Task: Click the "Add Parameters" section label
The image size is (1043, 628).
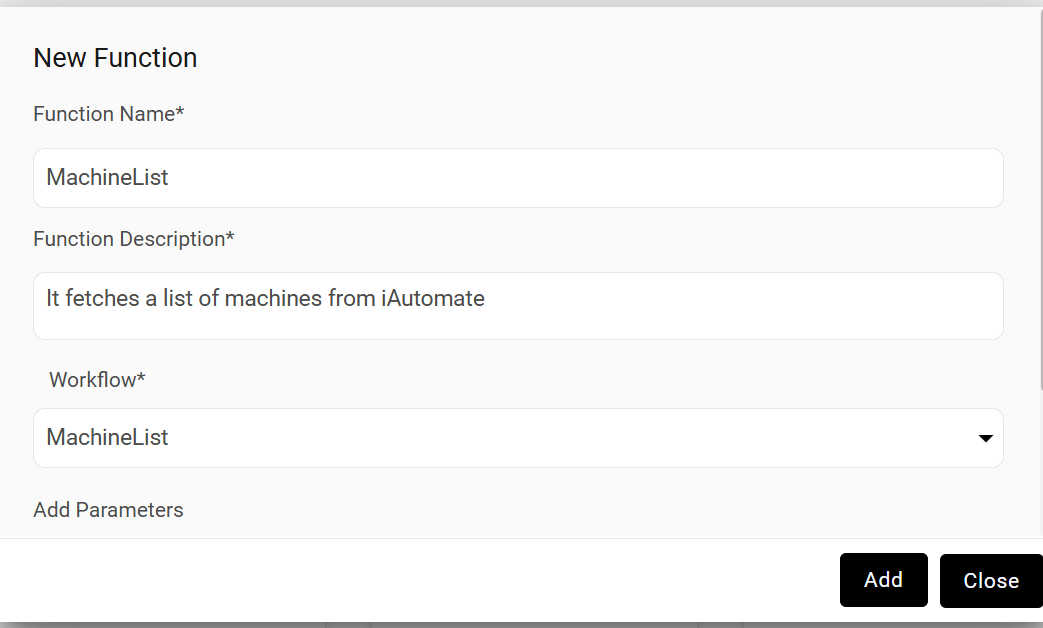Action: 108,510
